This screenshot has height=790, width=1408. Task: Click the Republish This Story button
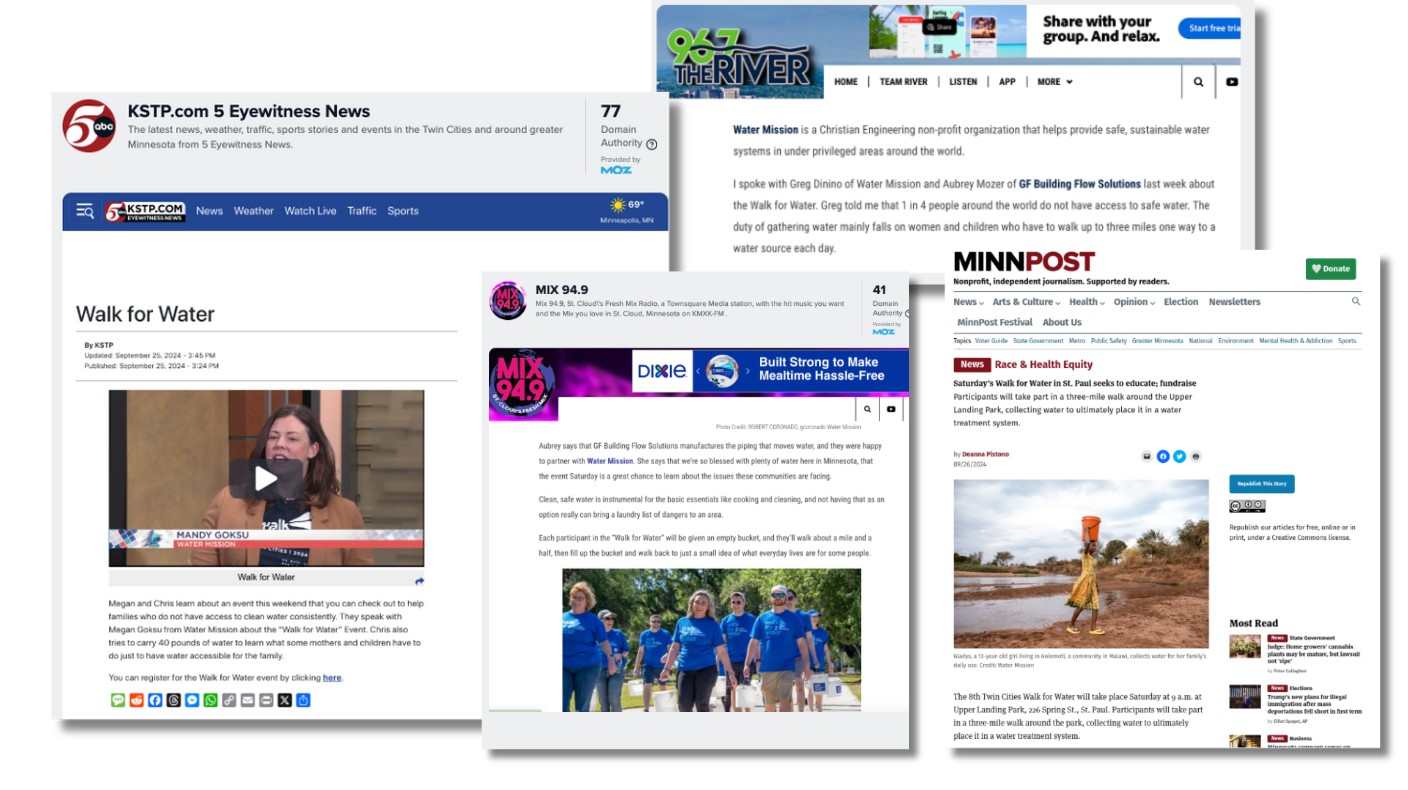pyautogui.click(x=1261, y=484)
